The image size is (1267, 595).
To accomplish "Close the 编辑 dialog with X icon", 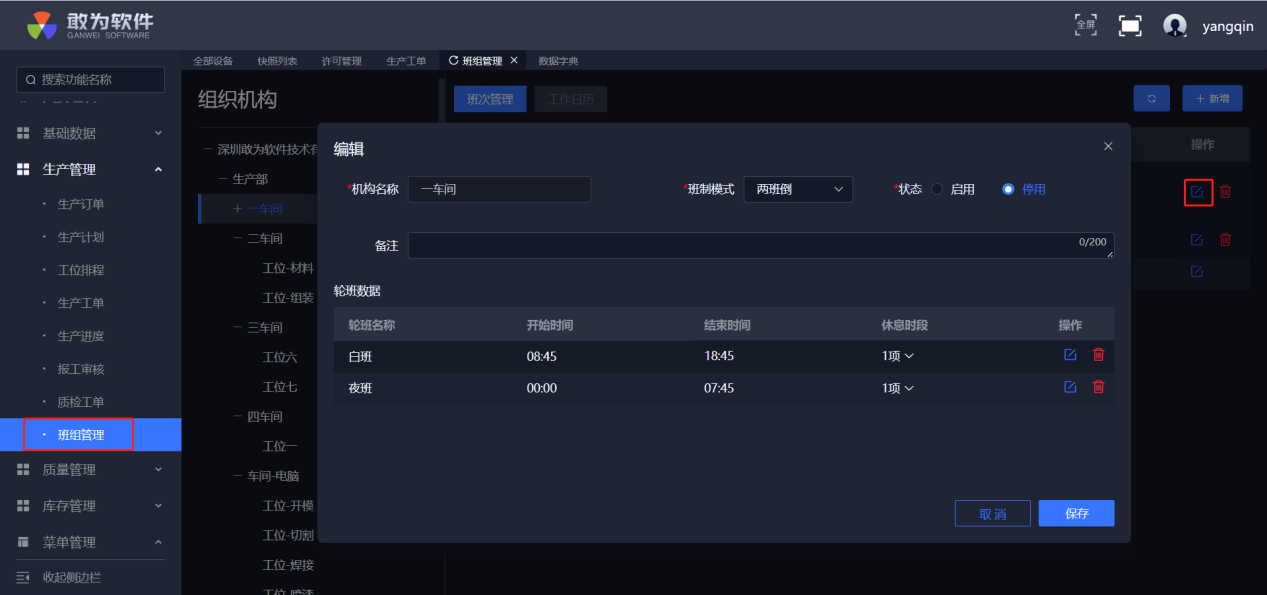I will [x=1108, y=146].
